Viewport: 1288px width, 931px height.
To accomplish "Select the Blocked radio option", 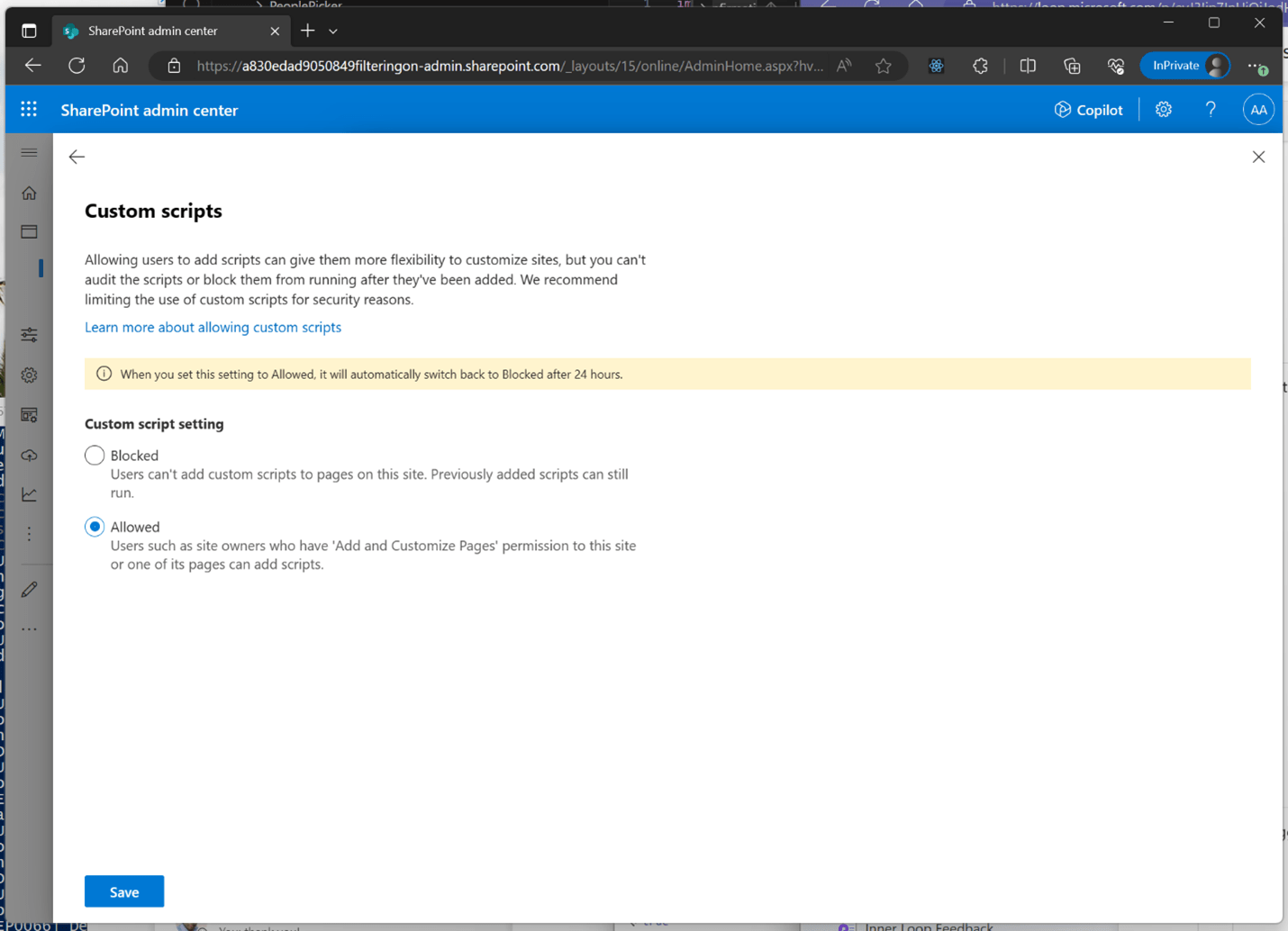I will pyautogui.click(x=95, y=456).
